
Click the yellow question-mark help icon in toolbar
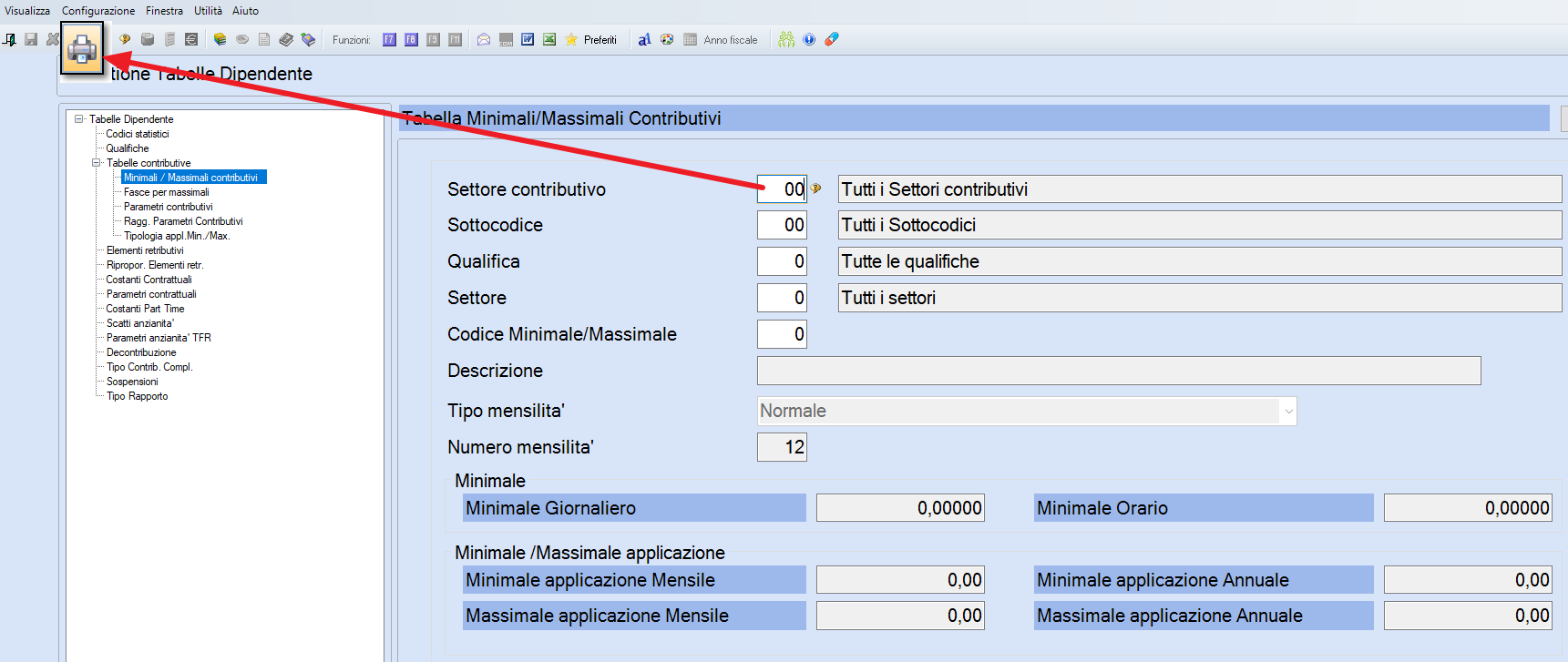pyautogui.click(x=125, y=39)
